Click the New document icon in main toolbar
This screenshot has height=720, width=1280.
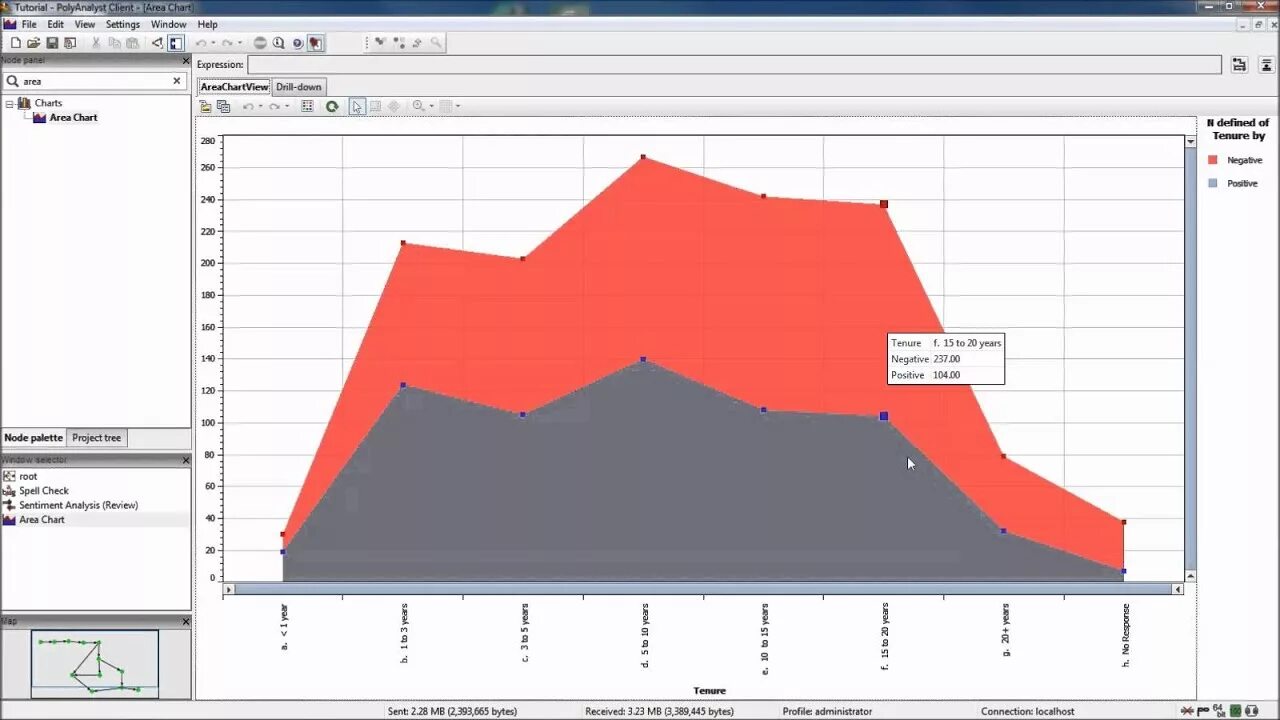16,43
